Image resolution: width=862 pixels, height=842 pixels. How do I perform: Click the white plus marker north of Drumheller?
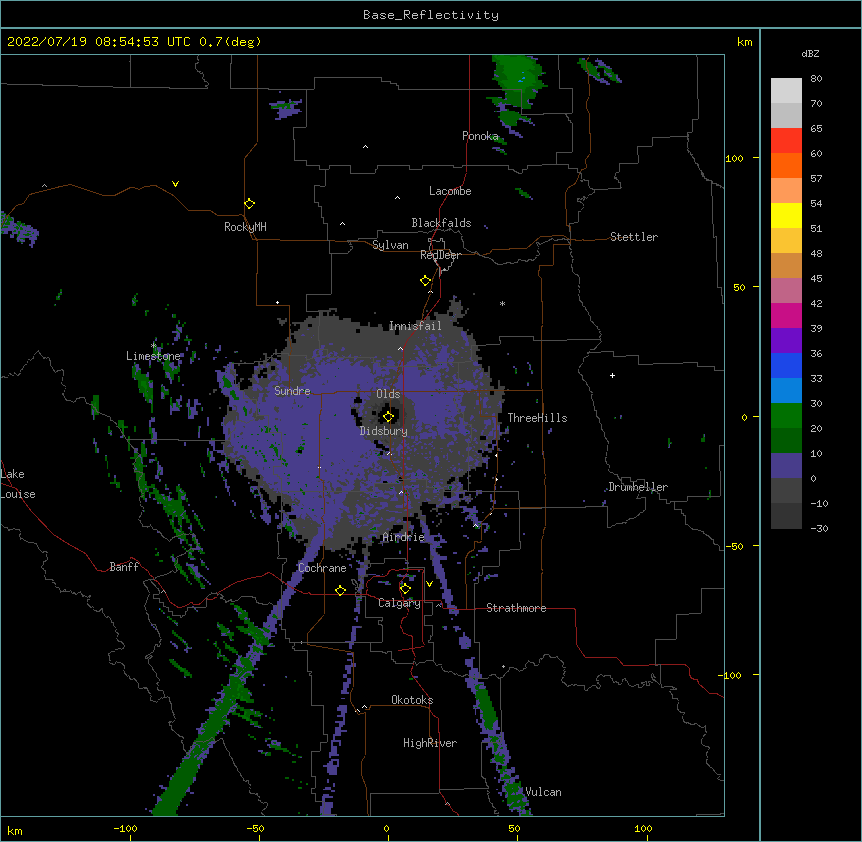612,375
